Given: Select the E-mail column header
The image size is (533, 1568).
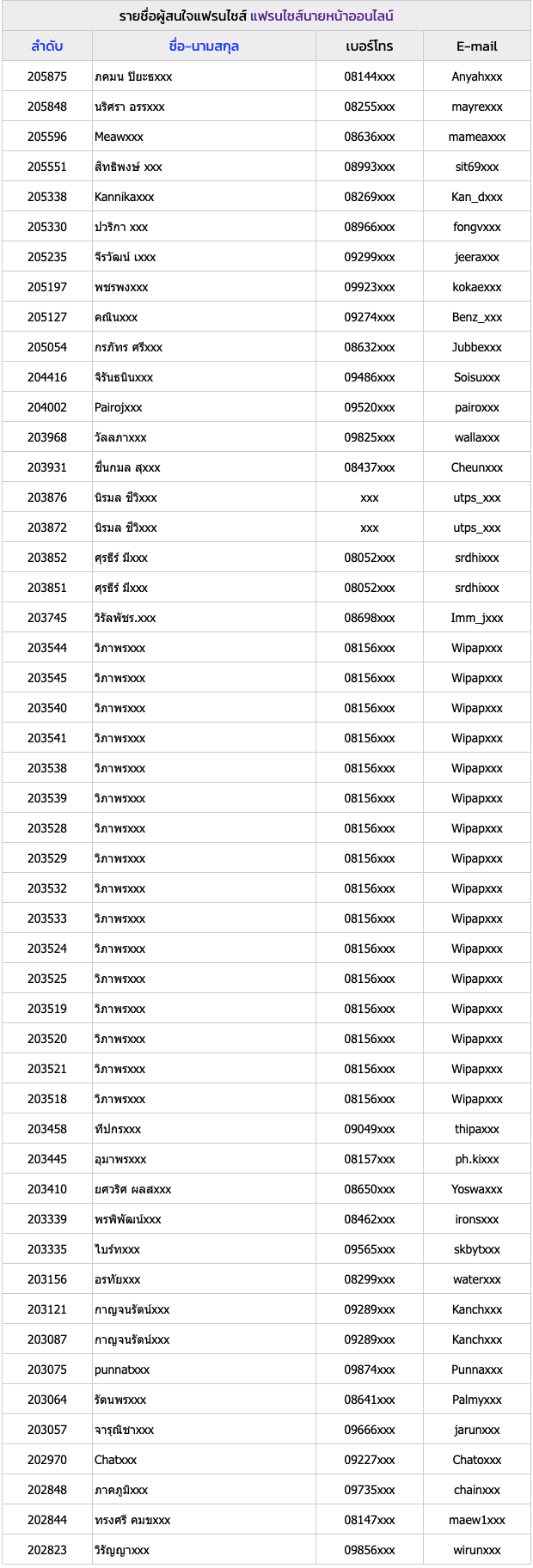Looking at the screenshot, I should (477, 46).
